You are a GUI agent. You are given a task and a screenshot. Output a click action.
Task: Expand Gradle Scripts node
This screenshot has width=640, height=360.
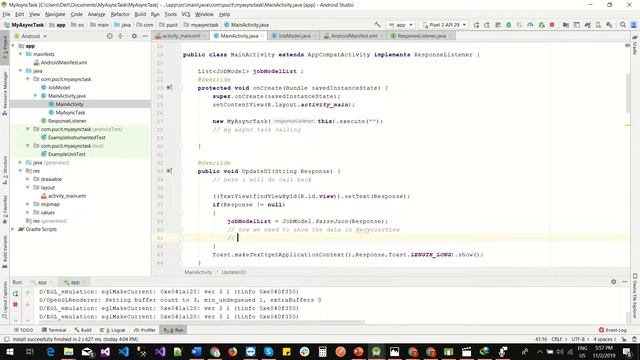point(13,229)
